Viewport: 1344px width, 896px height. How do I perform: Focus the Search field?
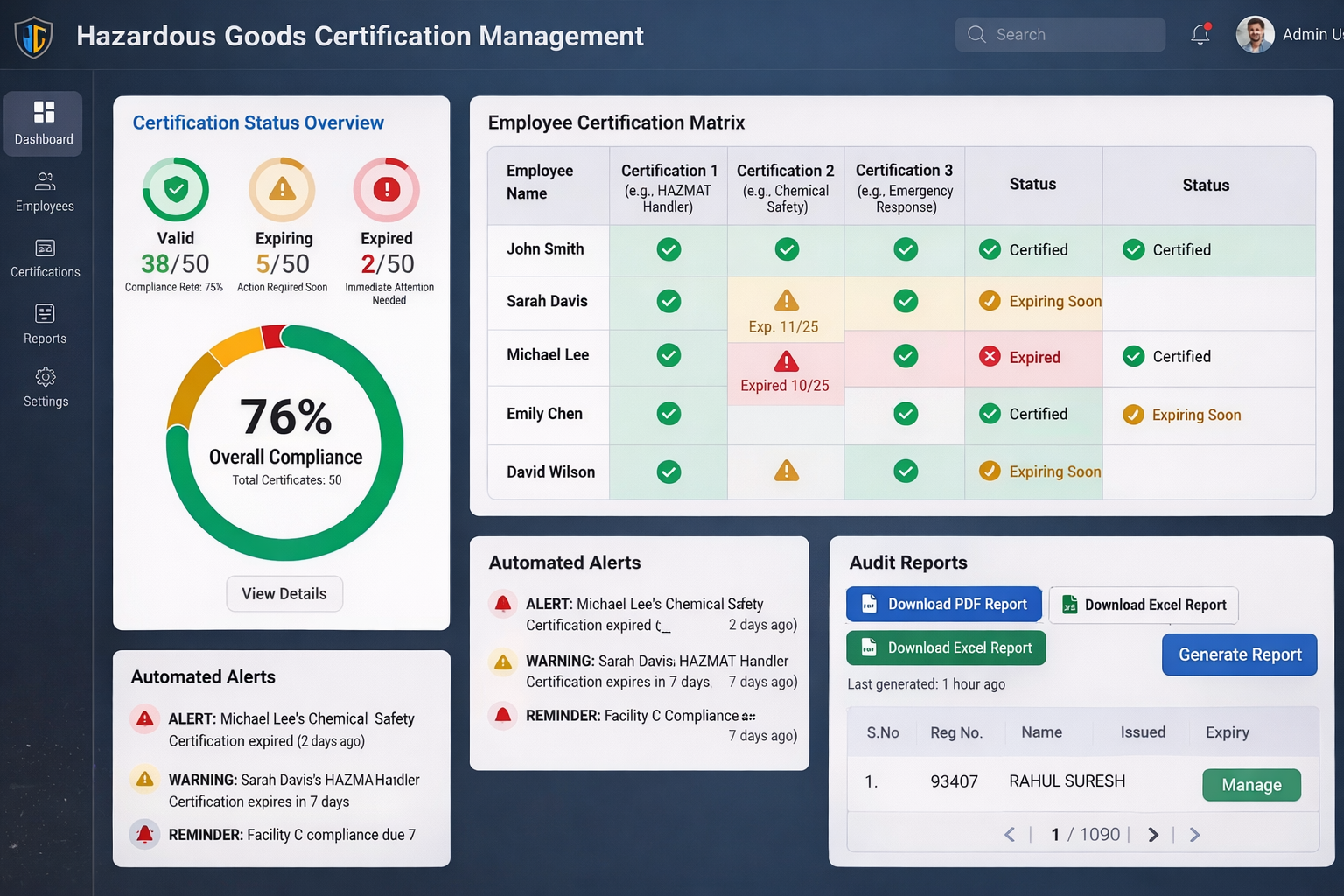(x=1060, y=35)
